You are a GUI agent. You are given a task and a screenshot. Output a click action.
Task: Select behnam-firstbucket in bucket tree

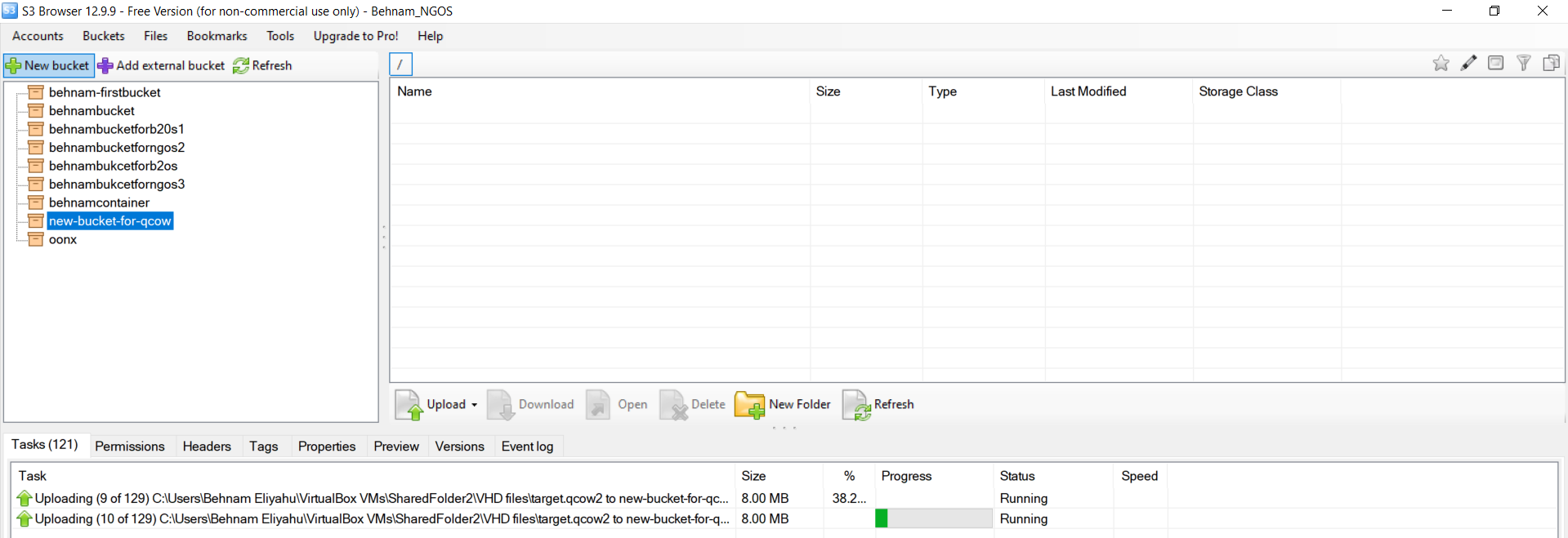click(105, 92)
